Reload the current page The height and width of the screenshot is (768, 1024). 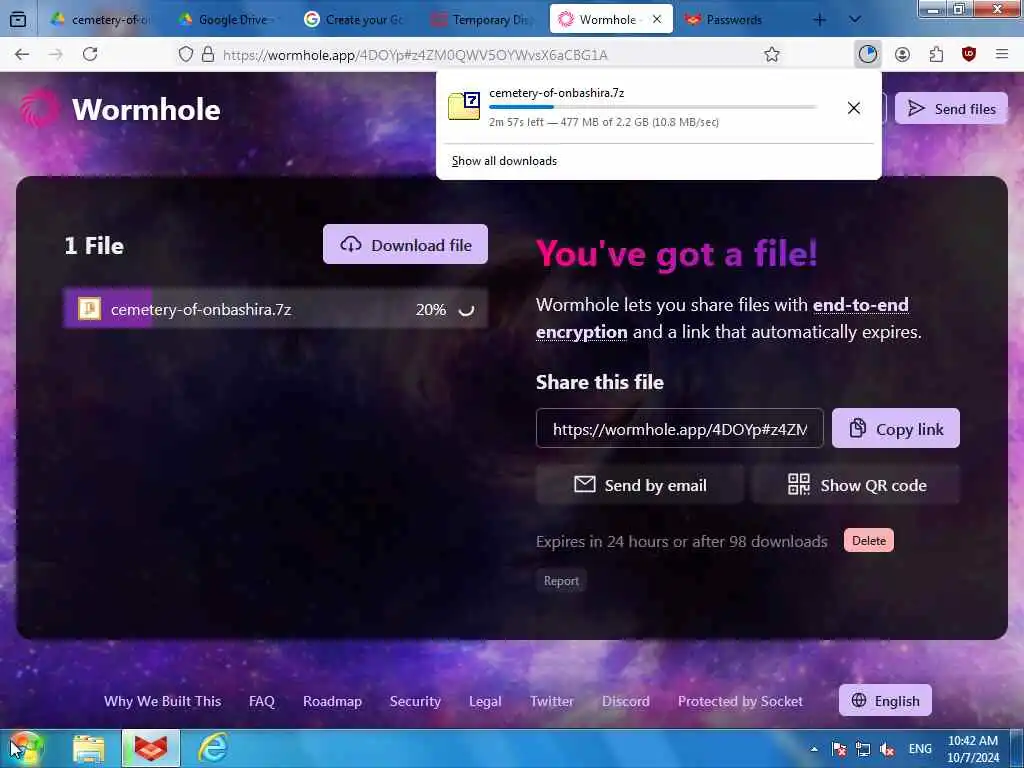(x=90, y=54)
